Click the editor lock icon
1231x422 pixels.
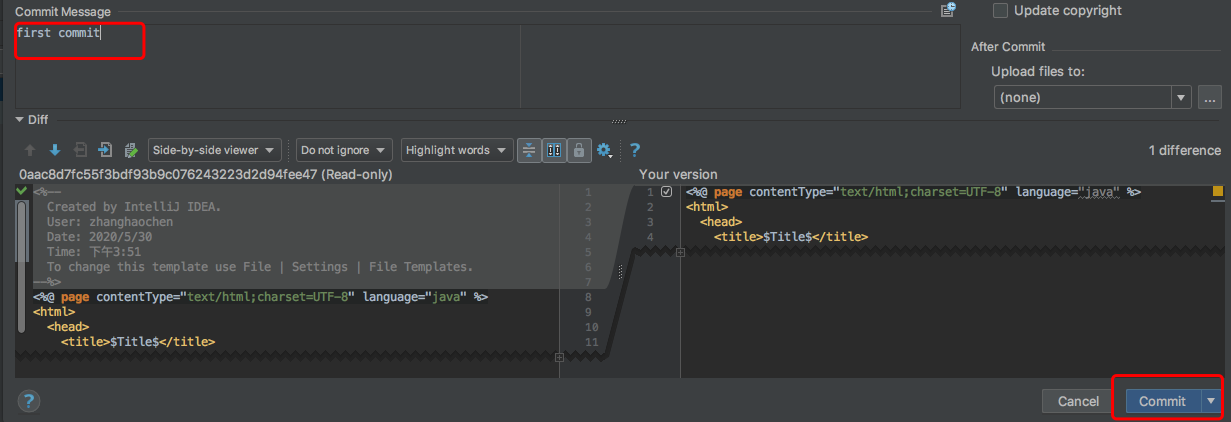(x=579, y=150)
